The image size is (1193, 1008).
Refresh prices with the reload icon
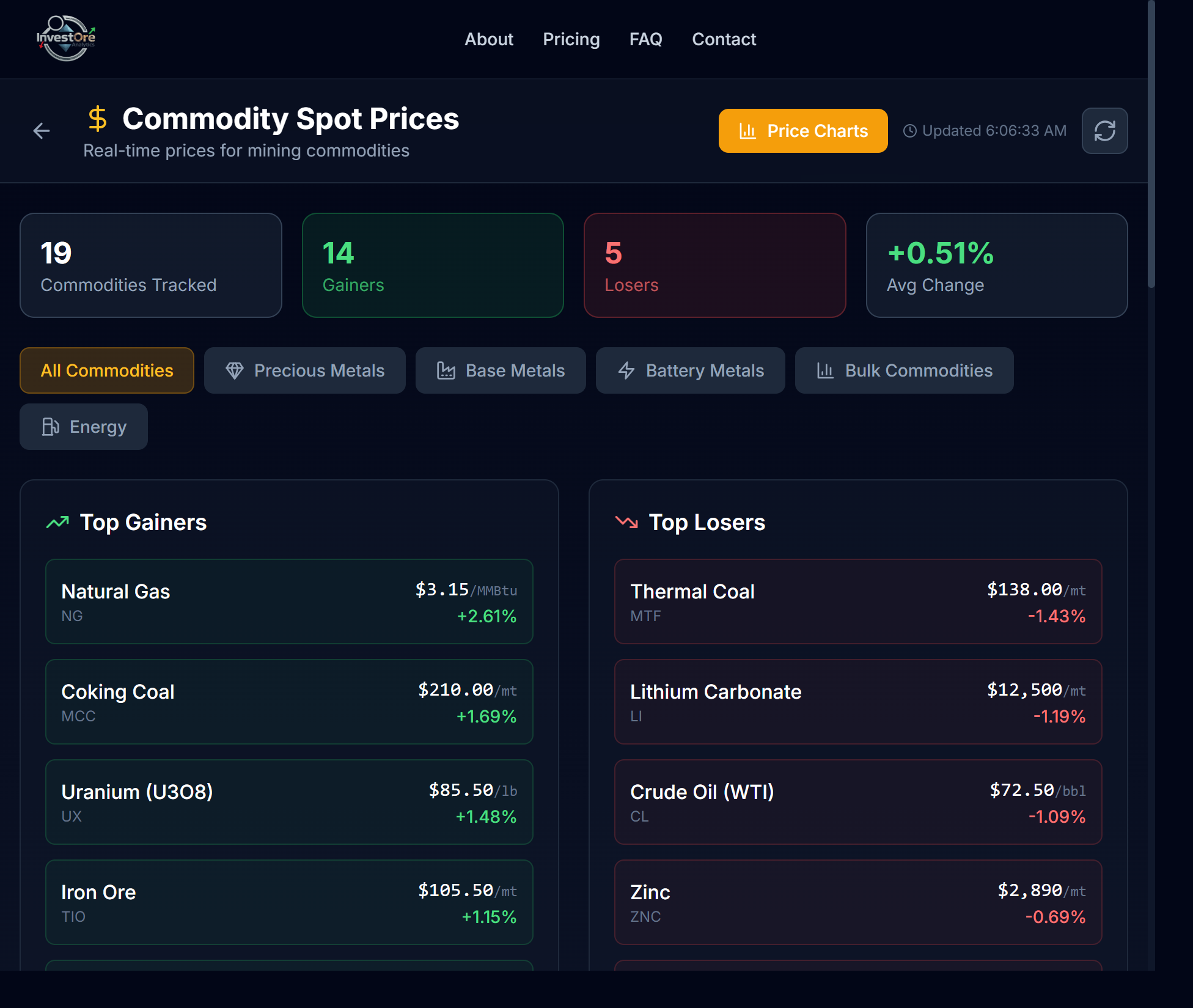pyautogui.click(x=1104, y=131)
